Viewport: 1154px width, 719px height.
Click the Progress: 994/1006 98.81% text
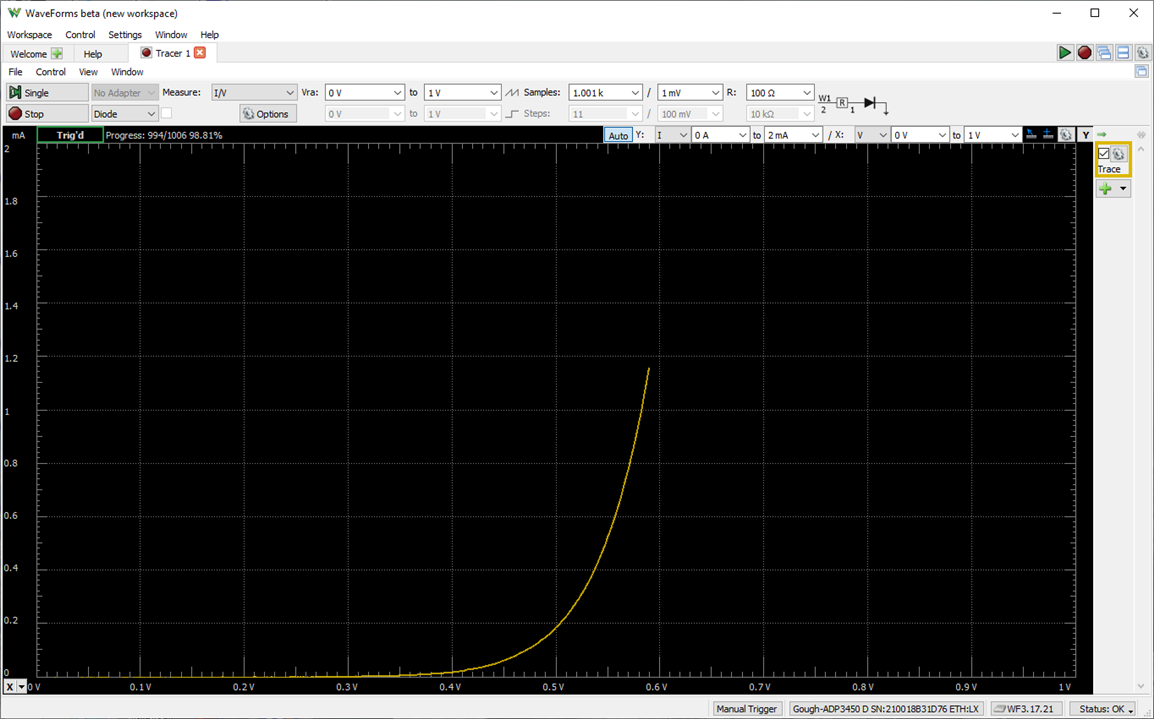pos(163,135)
